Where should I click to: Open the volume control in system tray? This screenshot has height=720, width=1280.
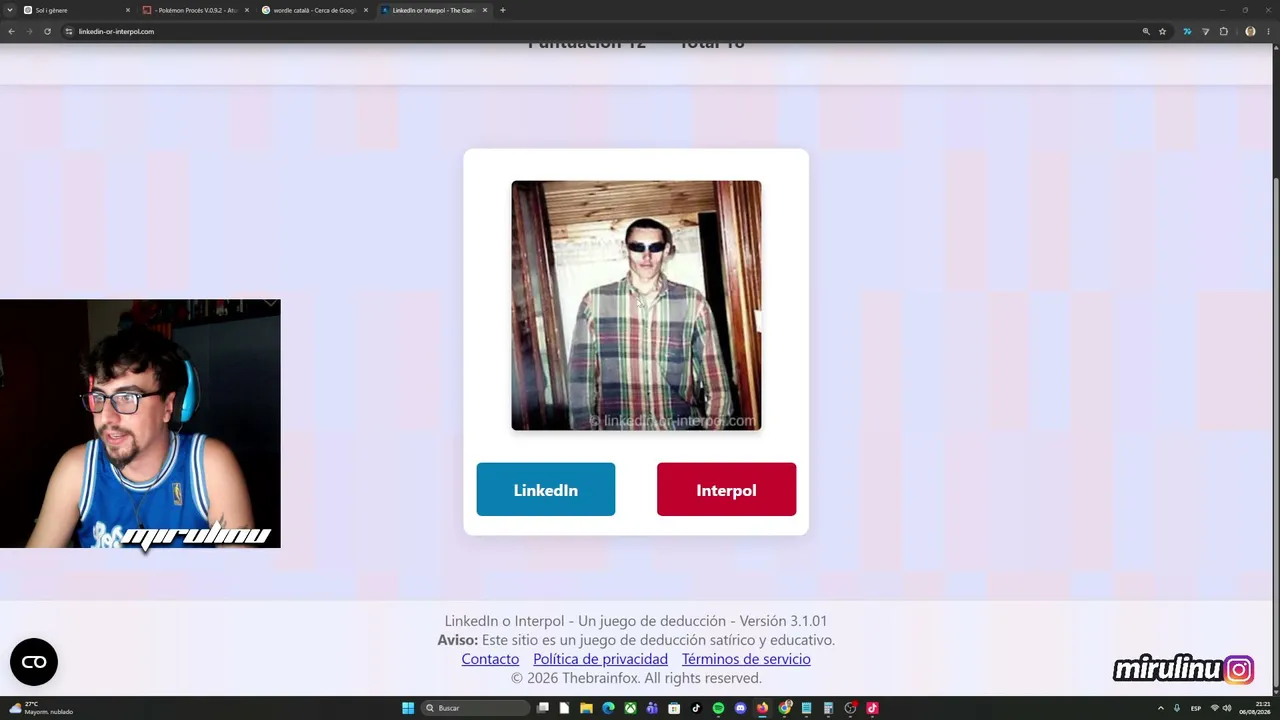(x=1227, y=708)
